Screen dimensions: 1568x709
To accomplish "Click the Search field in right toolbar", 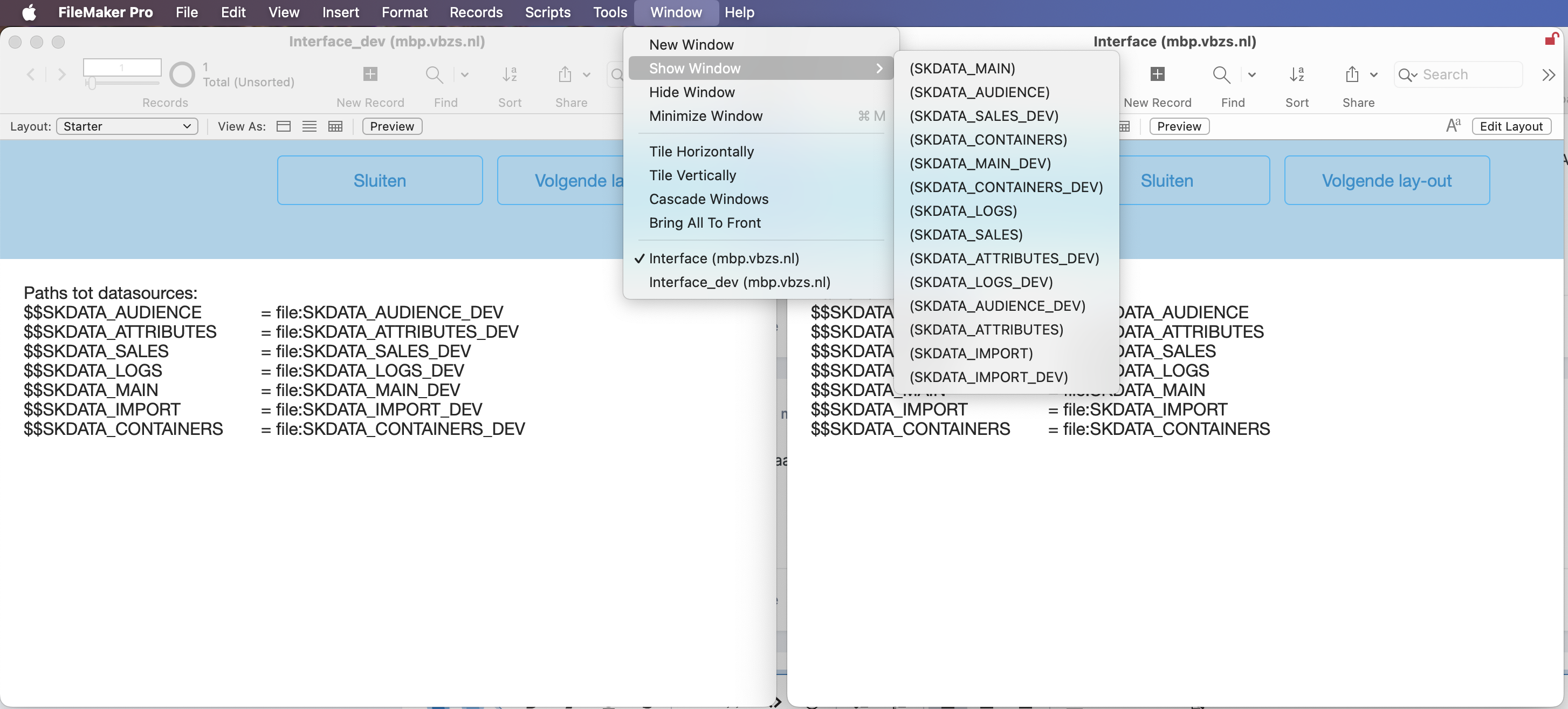I will coord(1458,74).
